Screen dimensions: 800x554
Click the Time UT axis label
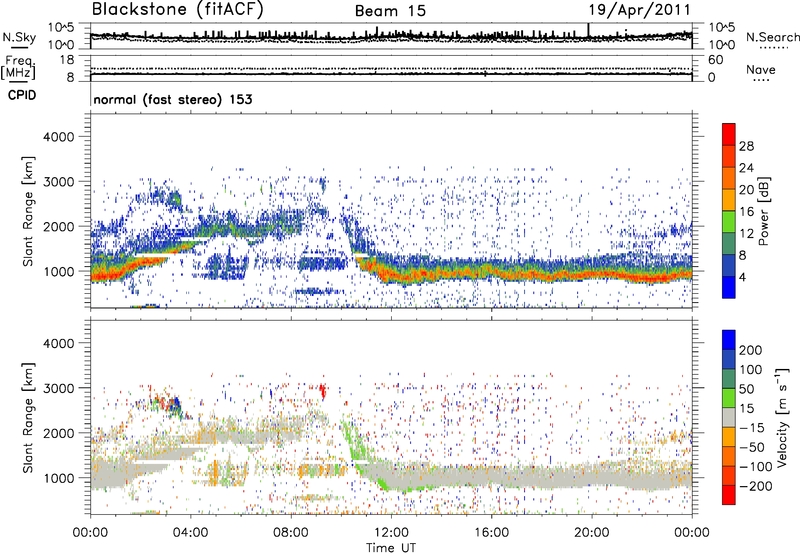(x=391, y=548)
